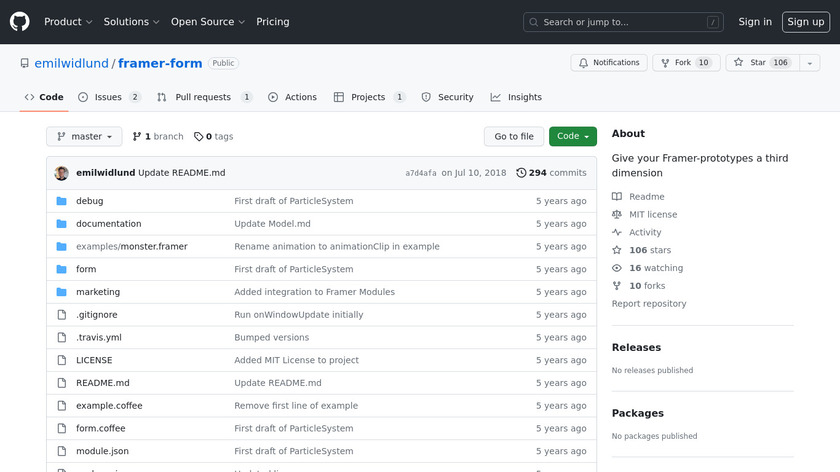
Task: Click emilwidlund's avatar thumbnail
Action: (62, 173)
